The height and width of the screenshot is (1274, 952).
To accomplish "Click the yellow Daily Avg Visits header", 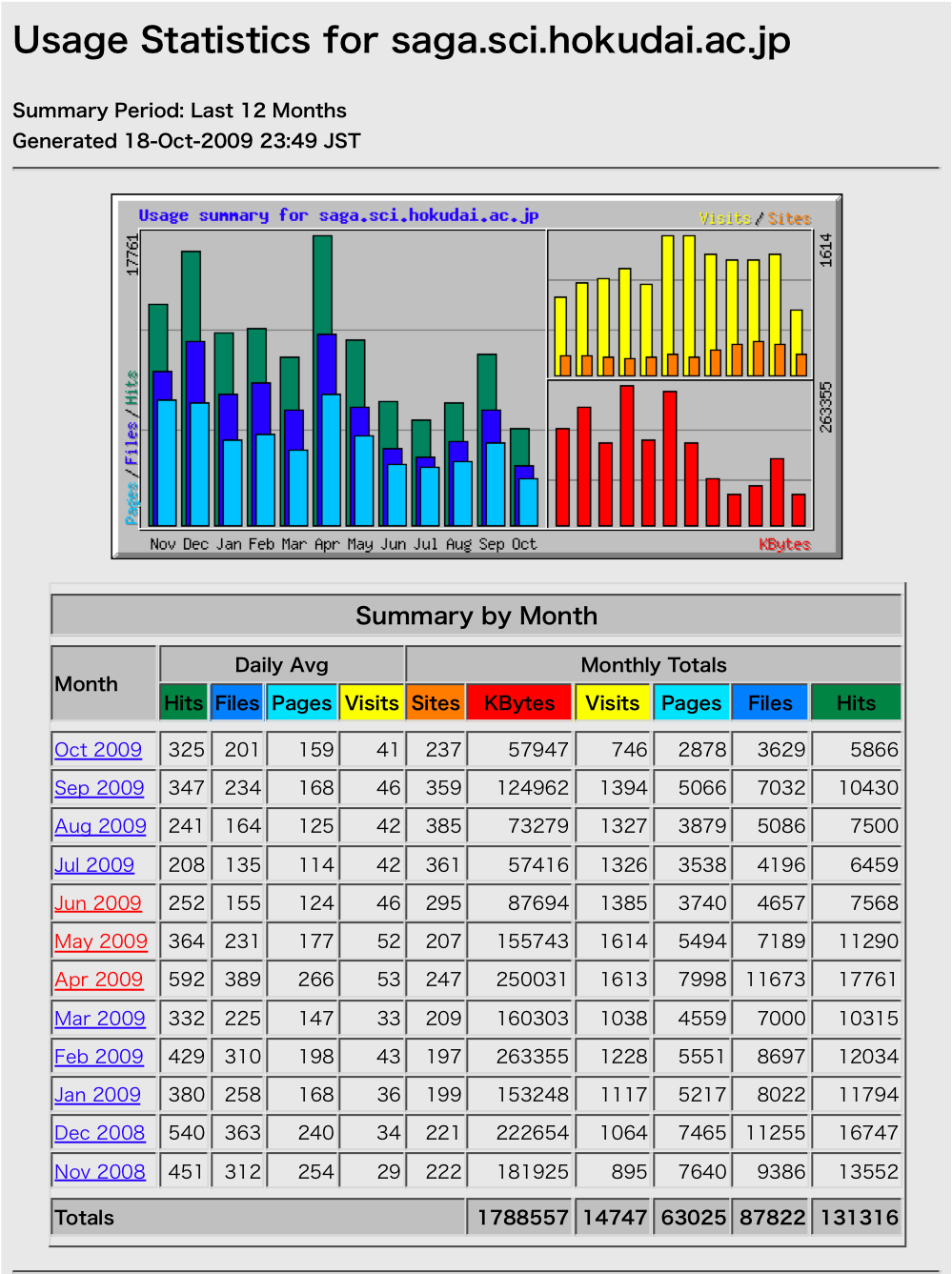I will (x=372, y=702).
